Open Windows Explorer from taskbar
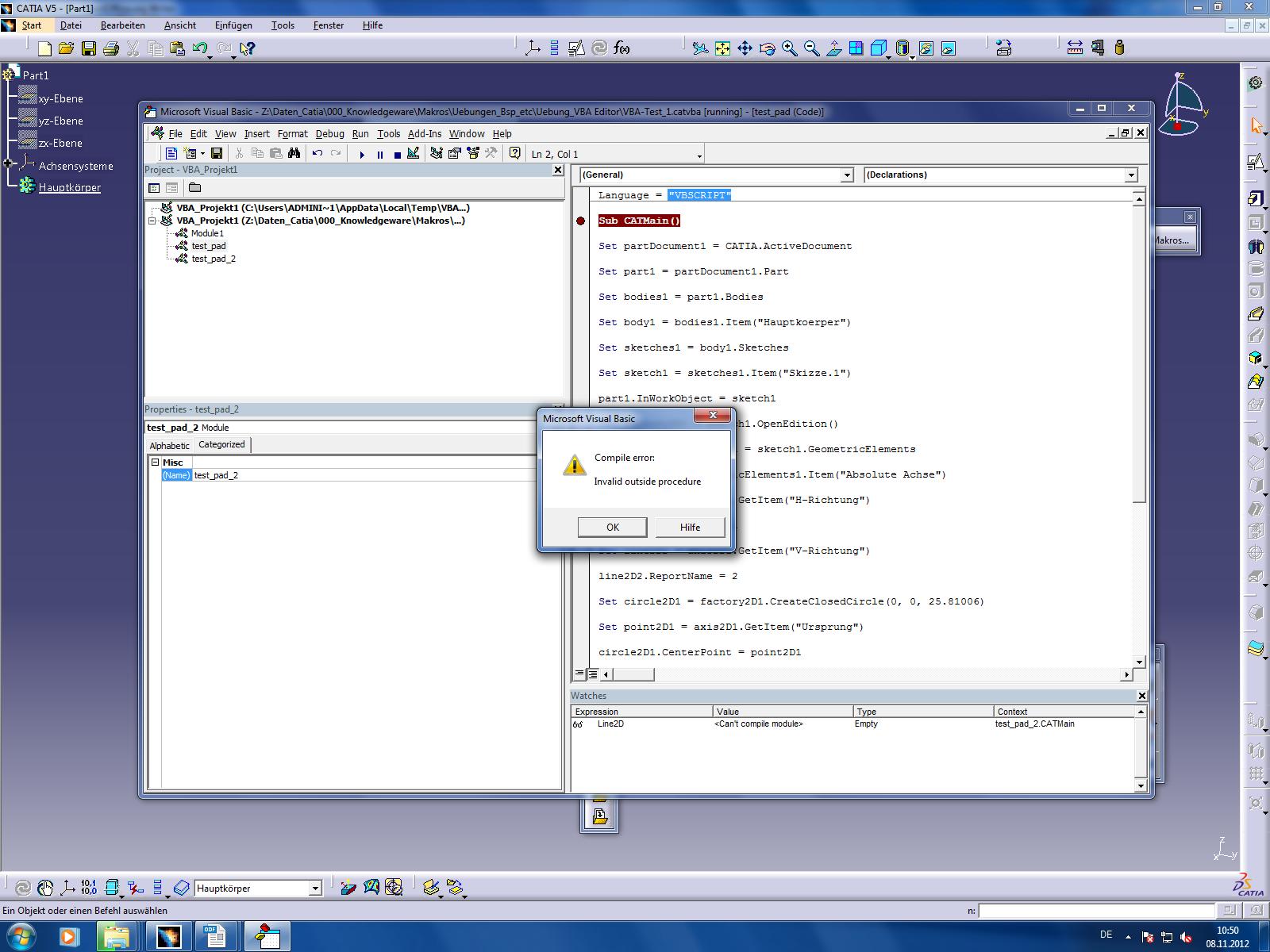Image resolution: width=1270 pixels, height=952 pixels. tap(116, 937)
